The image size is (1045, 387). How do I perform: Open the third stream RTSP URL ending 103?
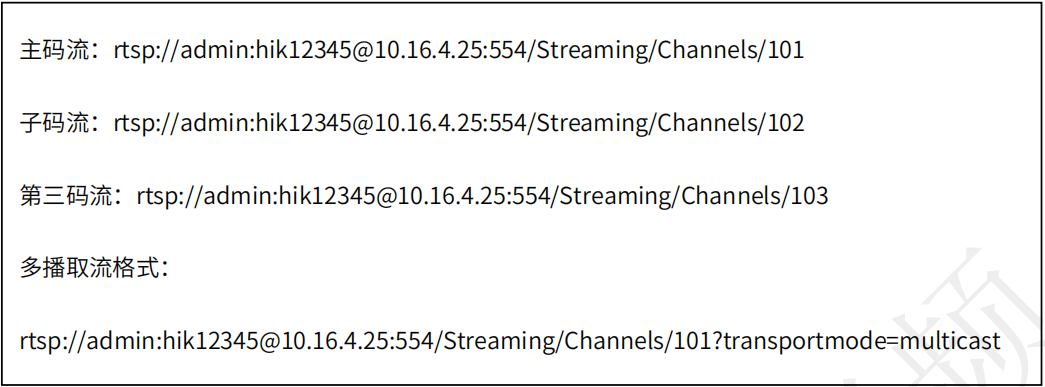point(483,196)
